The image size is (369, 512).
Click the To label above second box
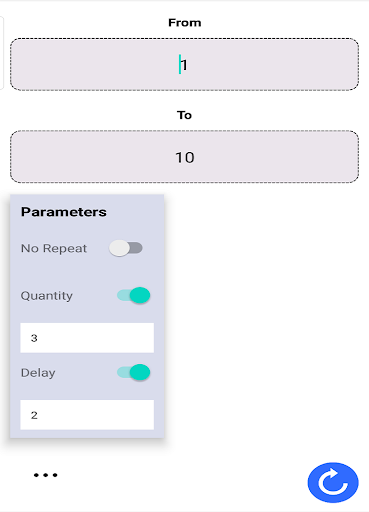[x=184, y=115]
